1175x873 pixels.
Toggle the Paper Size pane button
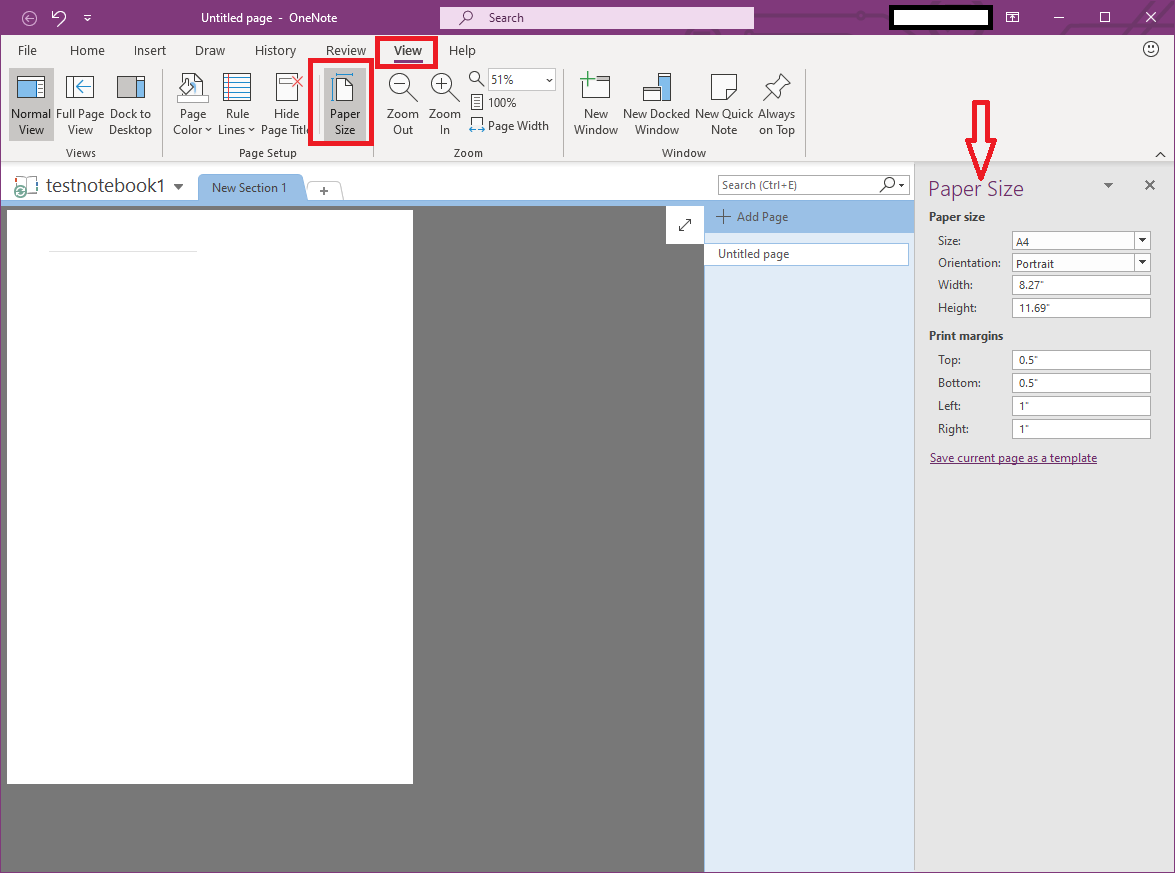coord(344,104)
